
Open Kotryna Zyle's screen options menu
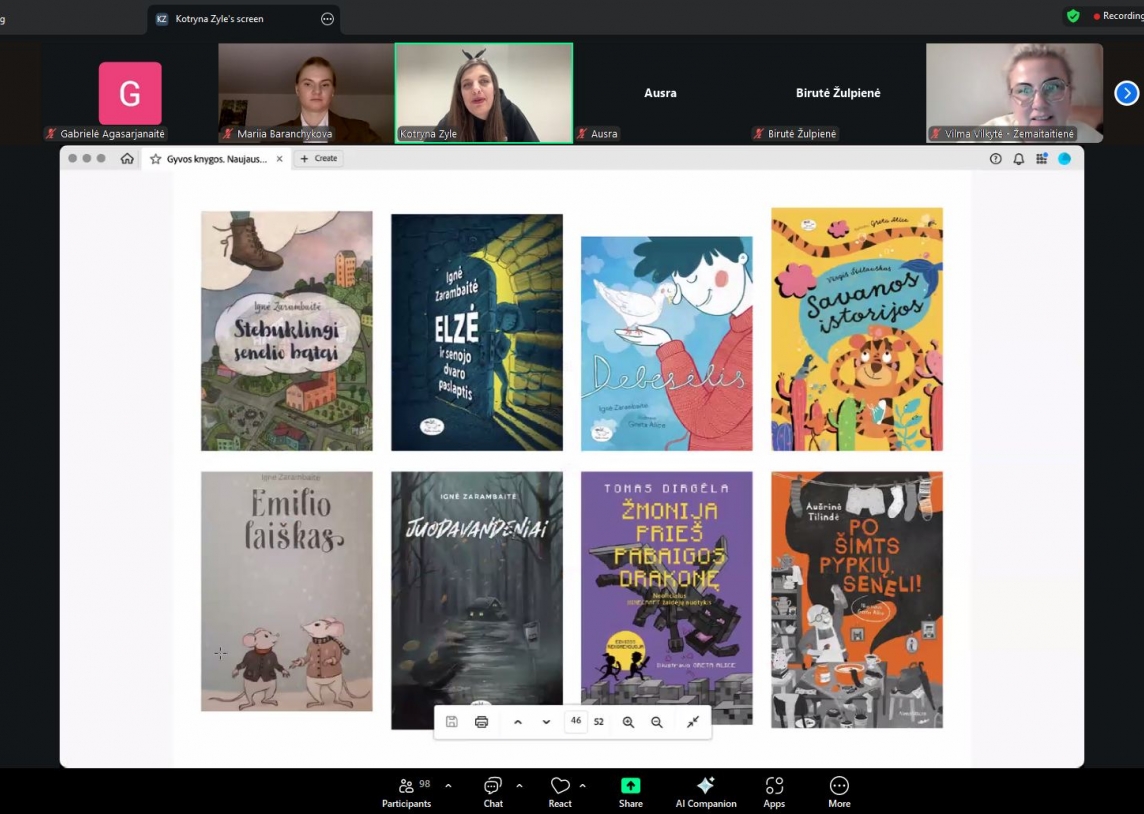click(x=327, y=19)
